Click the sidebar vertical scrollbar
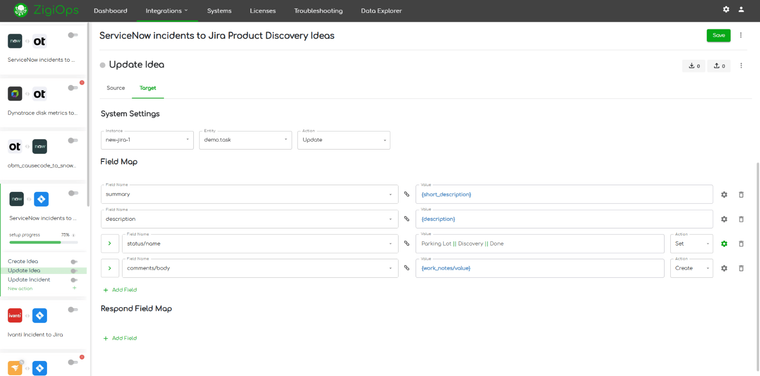Screen dimensions: 760x376 (x=88, y=114)
